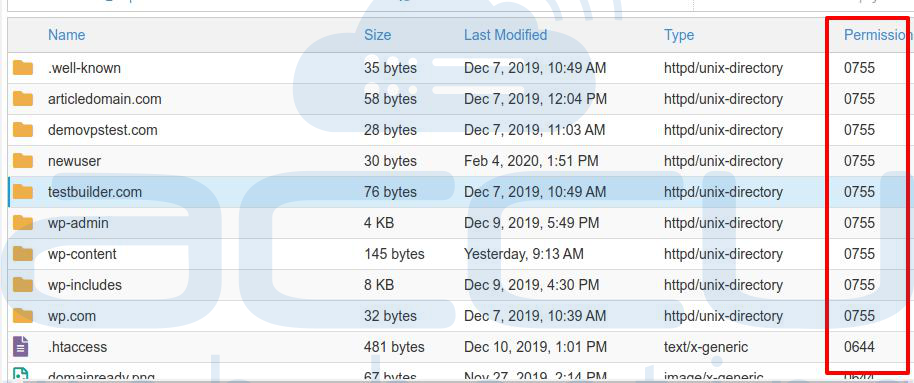Select the wp-includes folder name
Image resolution: width=914 pixels, height=383 pixels.
[x=85, y=285]
